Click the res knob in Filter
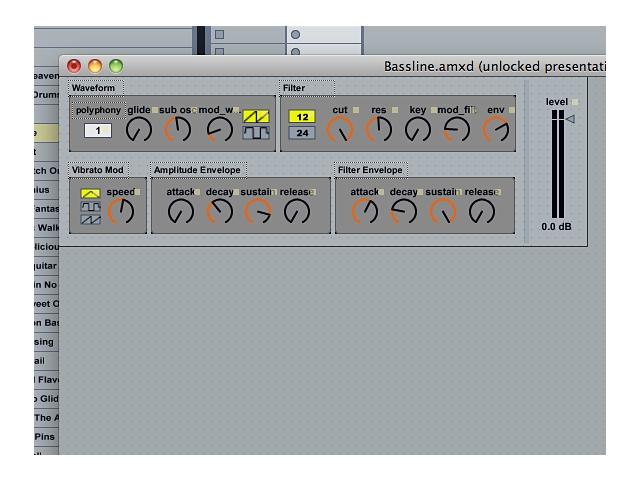Image resolution: width=640 pixels, height=480 pixels. 378,130
